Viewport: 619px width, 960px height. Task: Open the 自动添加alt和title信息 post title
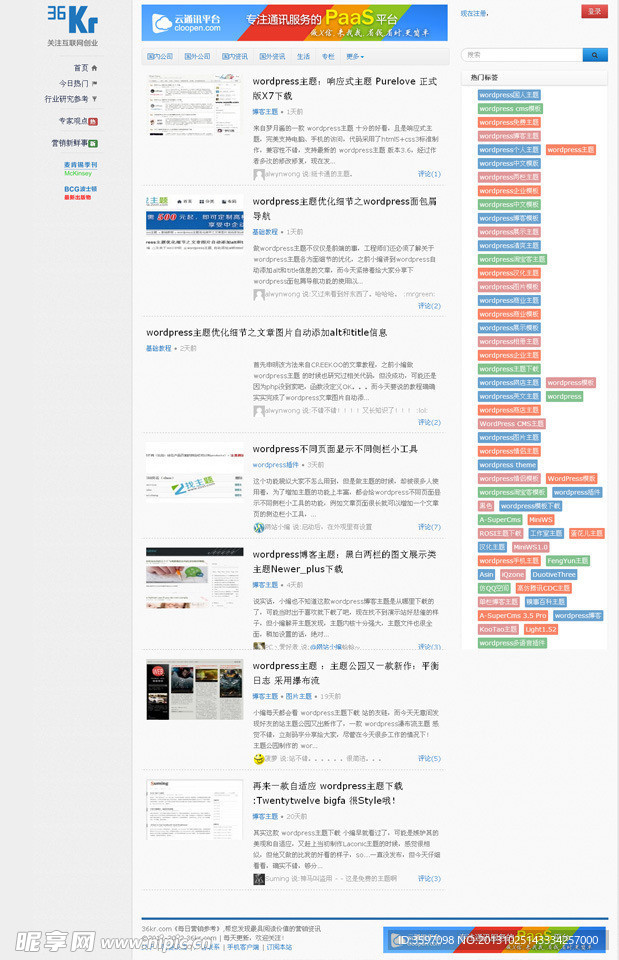(266, 332)
